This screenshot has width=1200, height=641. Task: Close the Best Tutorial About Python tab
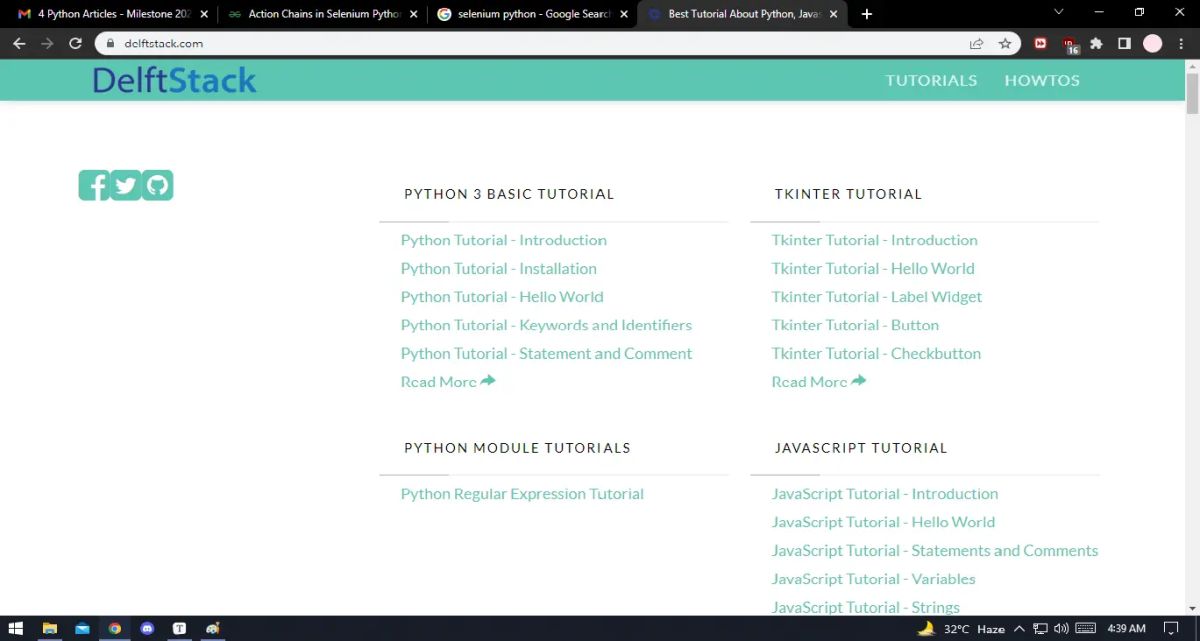(834, 14)
